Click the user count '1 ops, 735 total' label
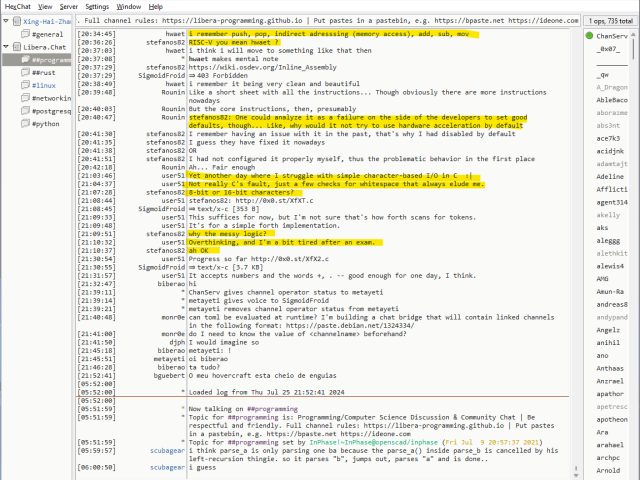Image resolution: width=640 pixels, height=480 pixels. click(607, 20)
